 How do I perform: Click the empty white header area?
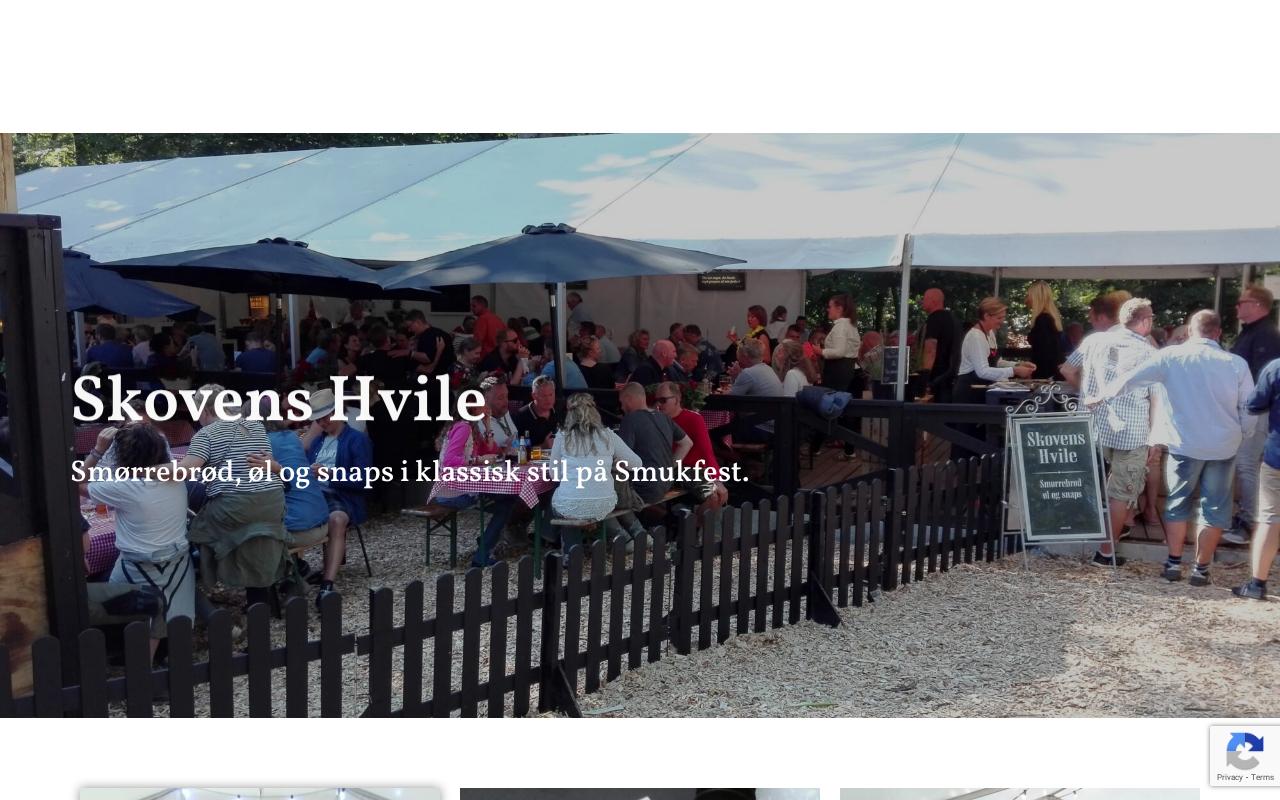(x=640, y=66)
